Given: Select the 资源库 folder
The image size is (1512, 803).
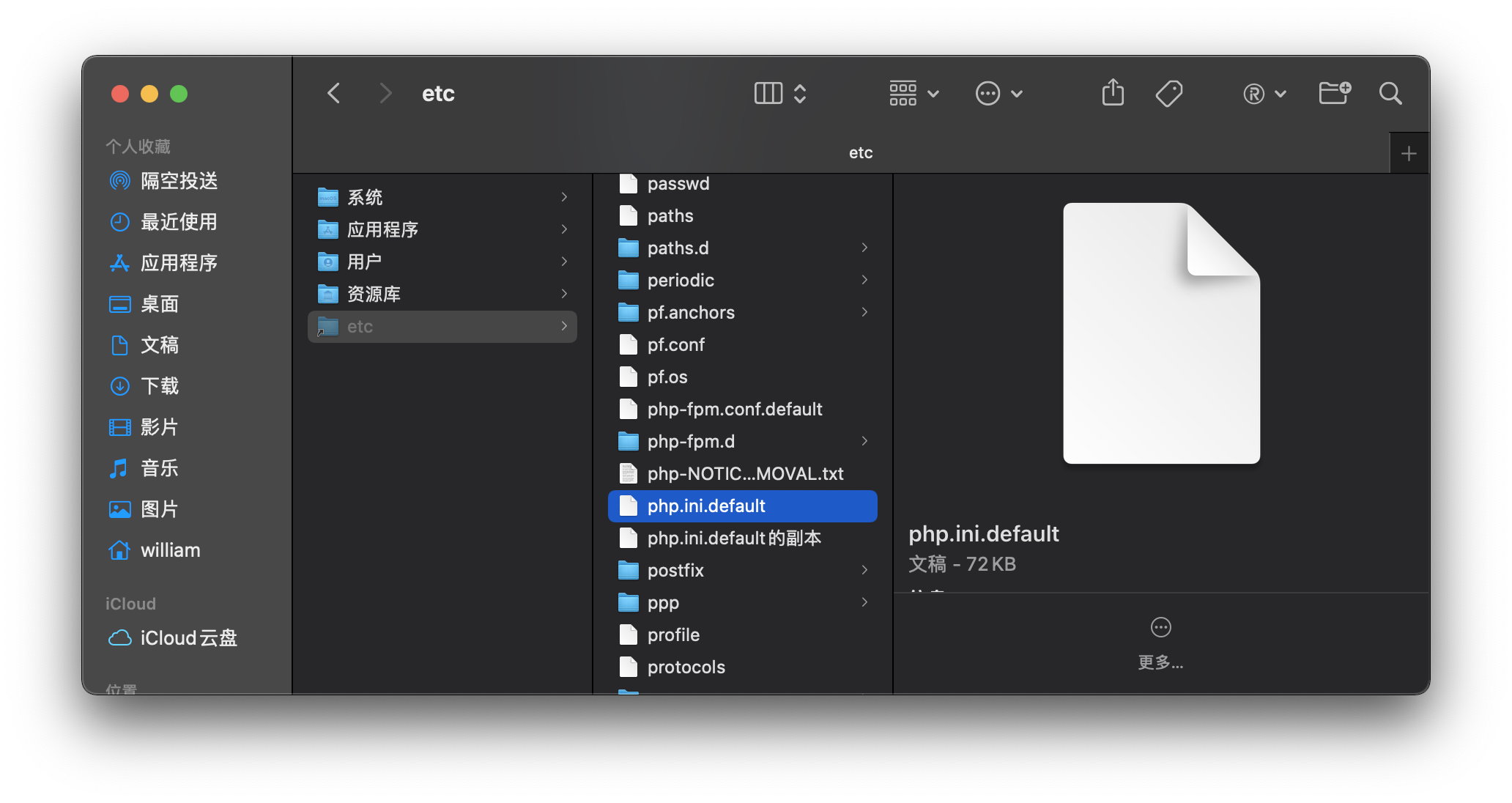Looking at the screenshot, I should click(442, 294).
